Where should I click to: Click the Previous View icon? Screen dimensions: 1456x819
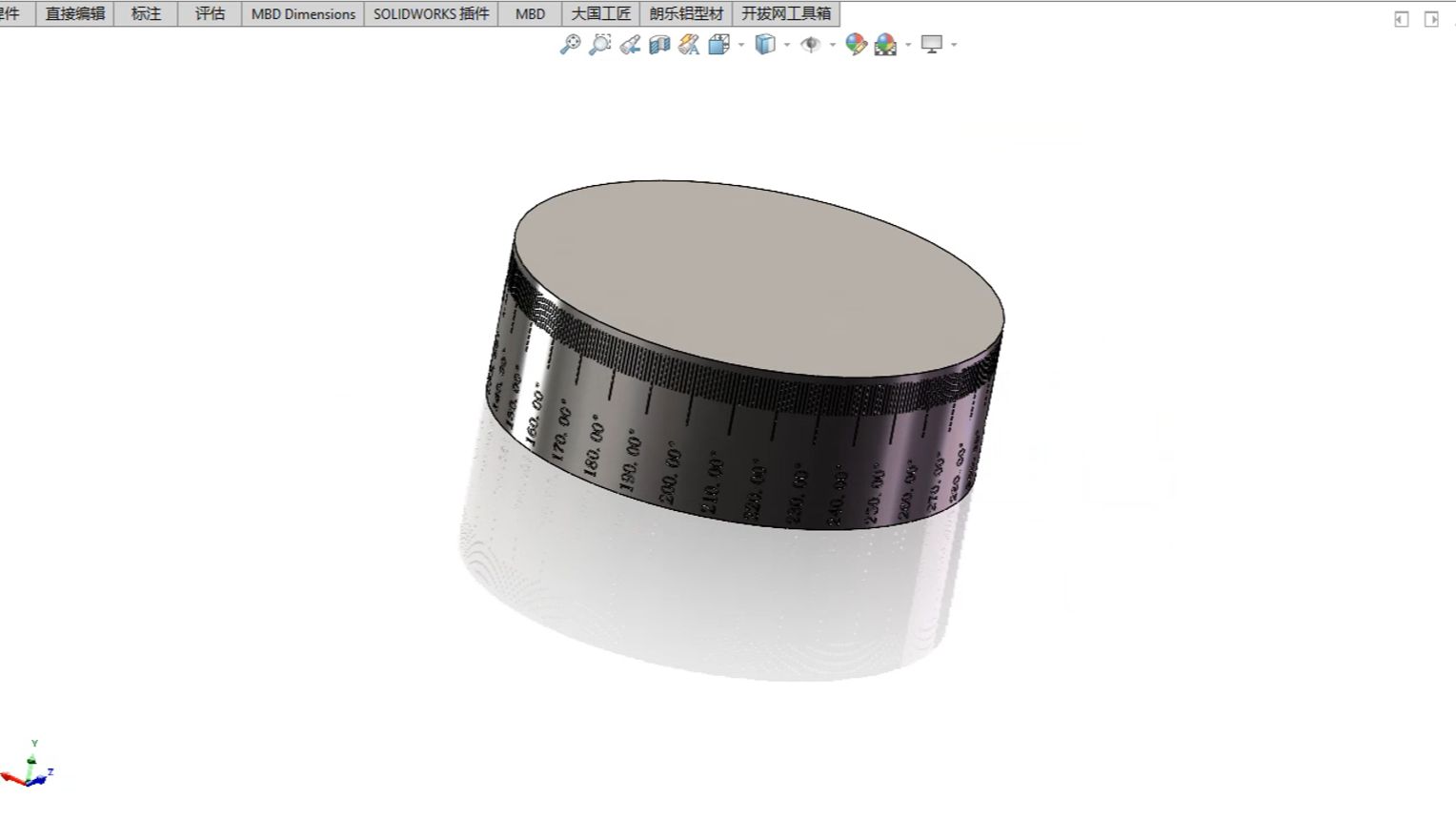[x=628, y=44]
